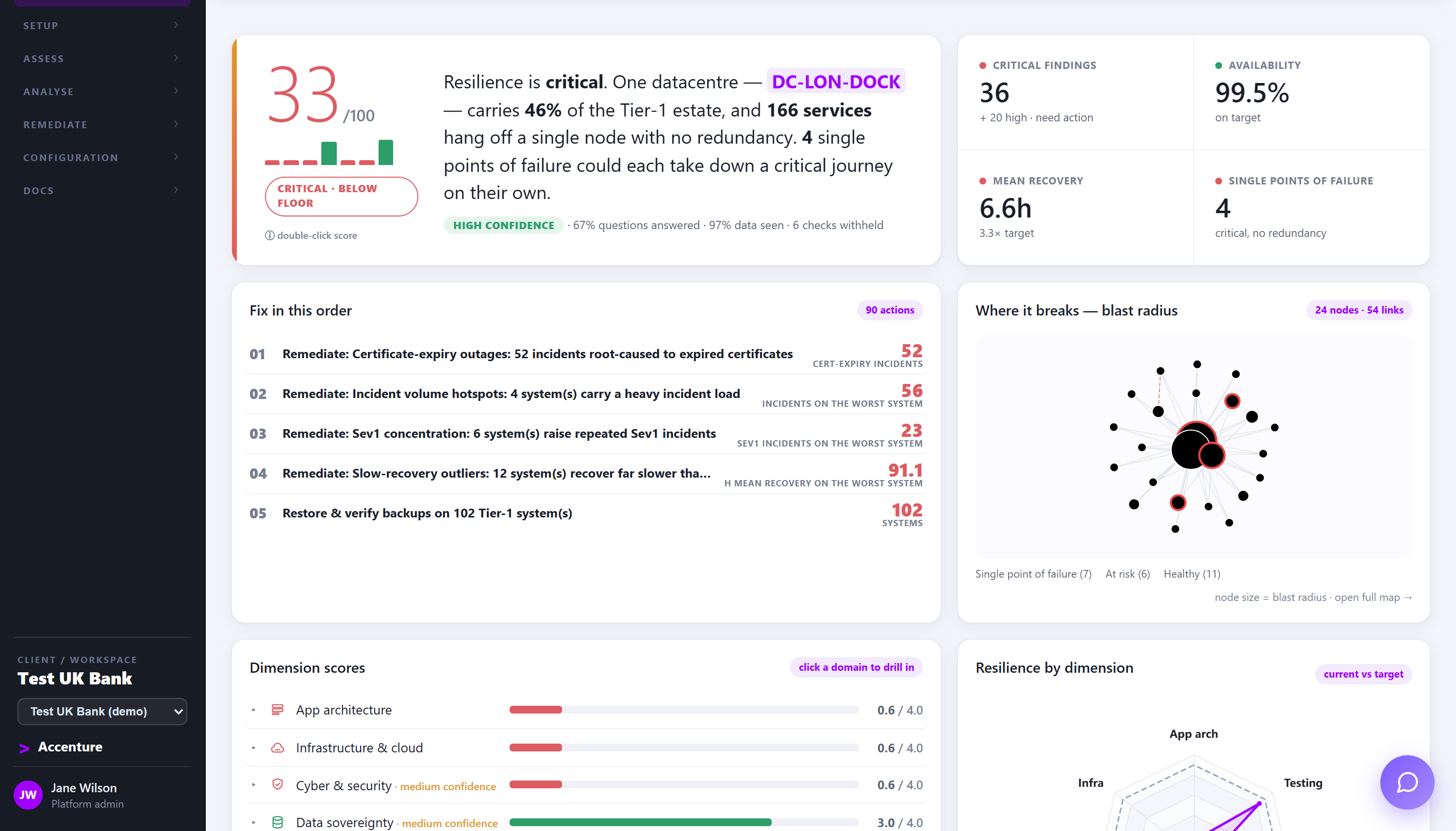1456x831 pixels.
Task: Click the 'App arch' radar axis label
Action: [1193, 733]
